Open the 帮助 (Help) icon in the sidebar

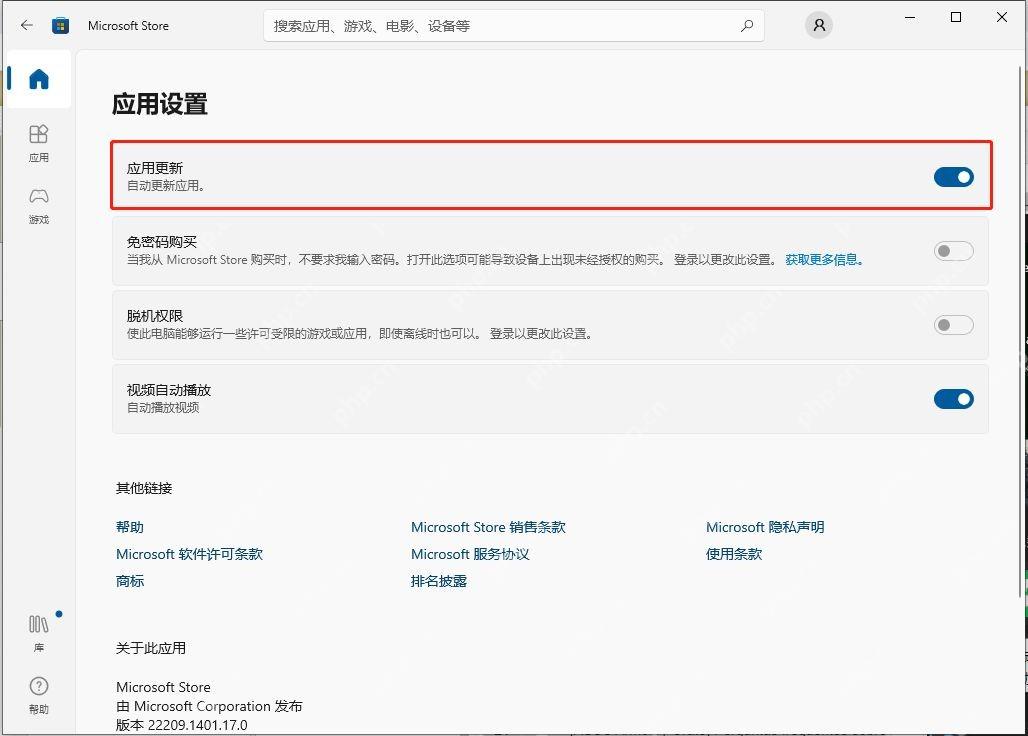click(x=39, y=695)
